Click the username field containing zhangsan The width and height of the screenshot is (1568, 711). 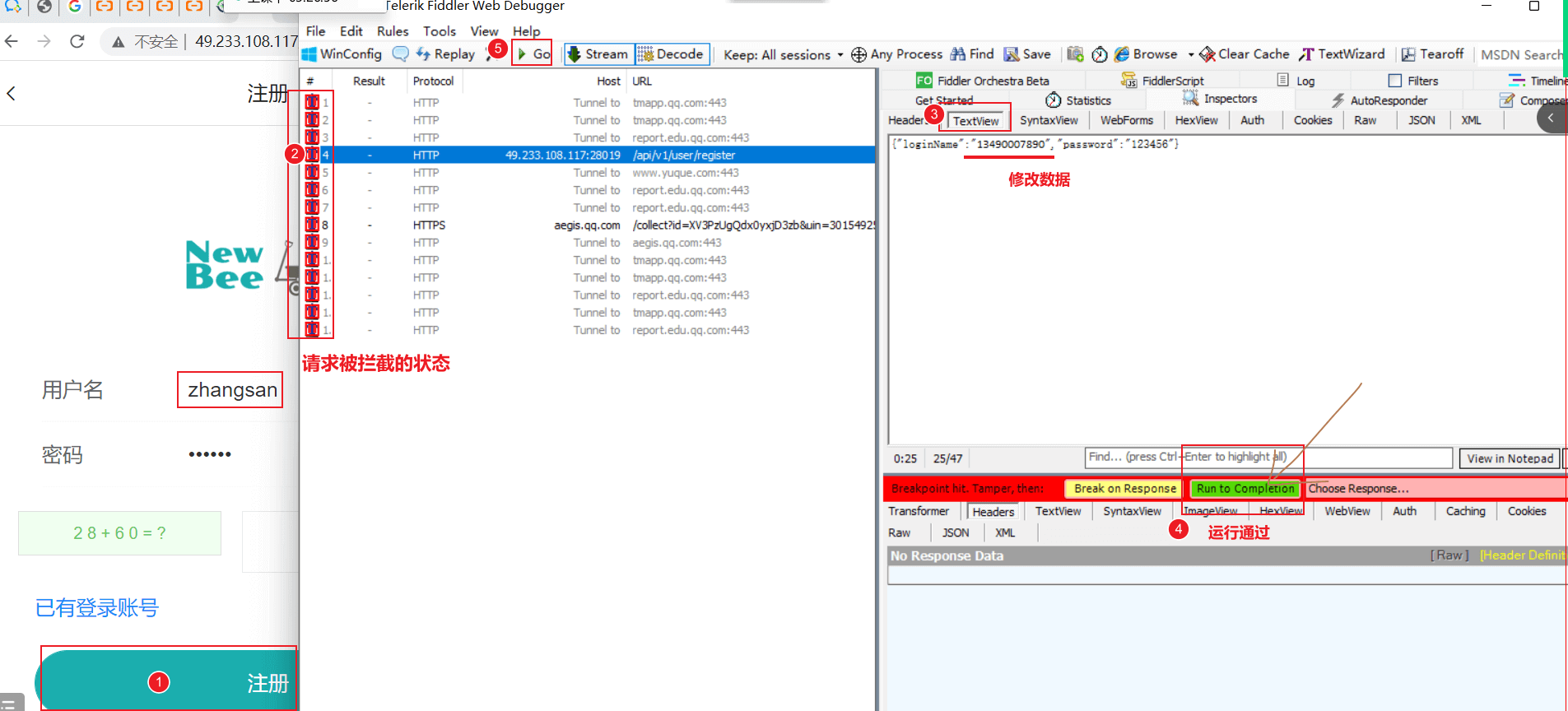tap(230, 389)
